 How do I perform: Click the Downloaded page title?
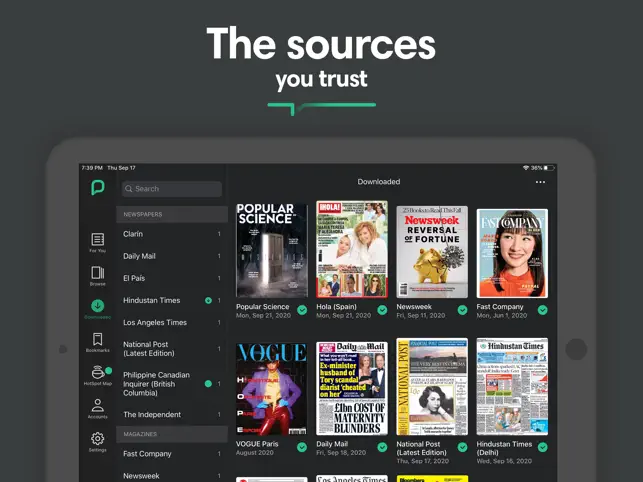coord(379,182)
